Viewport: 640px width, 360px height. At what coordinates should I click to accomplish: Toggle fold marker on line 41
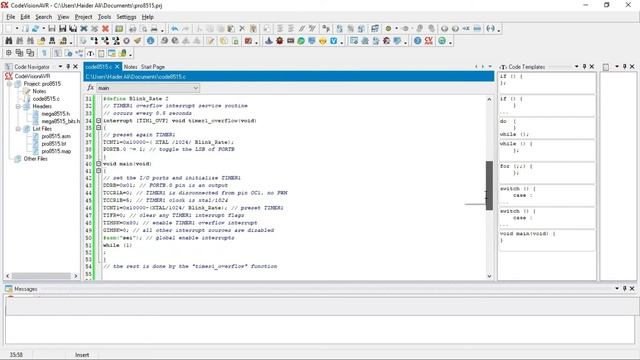(x=98, y=171)
